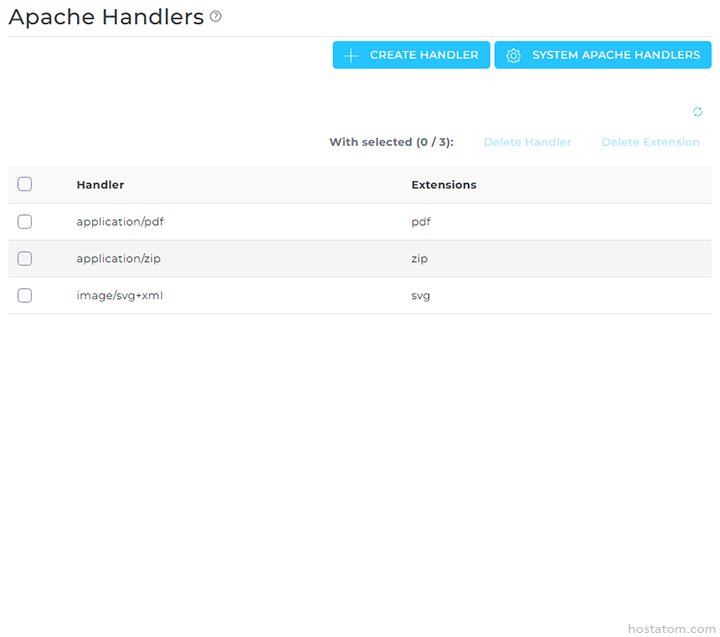
Task: Select the application/zip row checkbox
Action: pos(25,258)
